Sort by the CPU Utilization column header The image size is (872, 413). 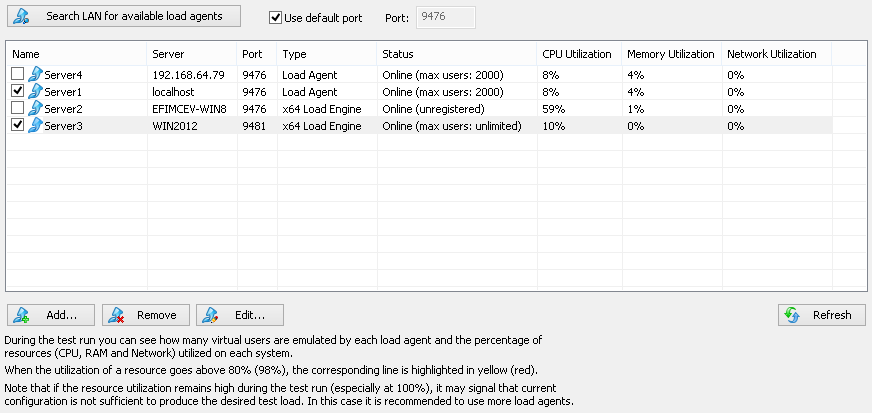point(579,54)
